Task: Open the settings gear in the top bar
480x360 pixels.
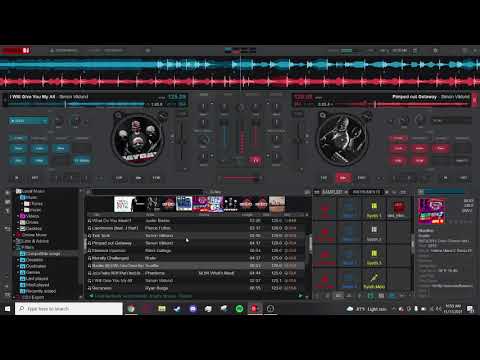Action: coord(435,51)
